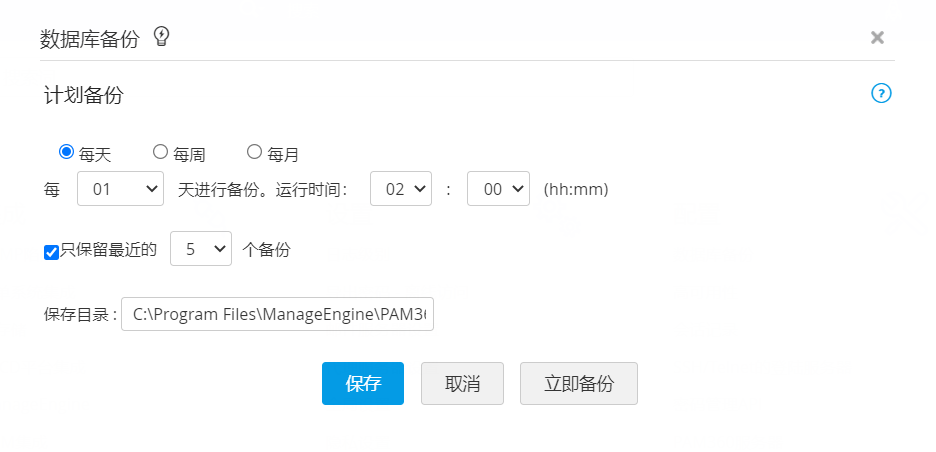The image size is (936, 452).
Task: Open the help question mark icon
Action: [881, 94]
